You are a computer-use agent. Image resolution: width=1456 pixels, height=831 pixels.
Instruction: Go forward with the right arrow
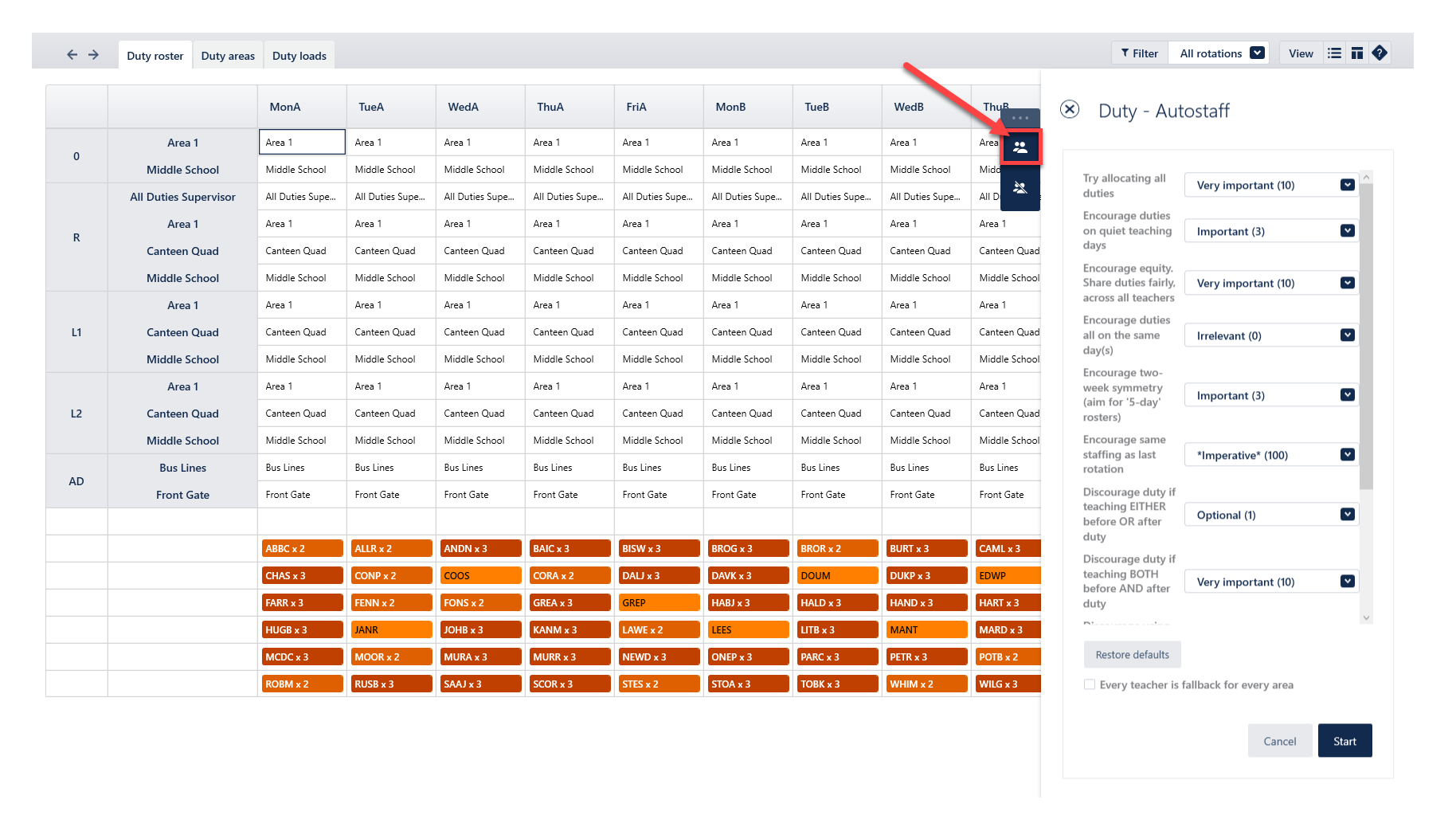pyautogui.click(x=93, y=55)
